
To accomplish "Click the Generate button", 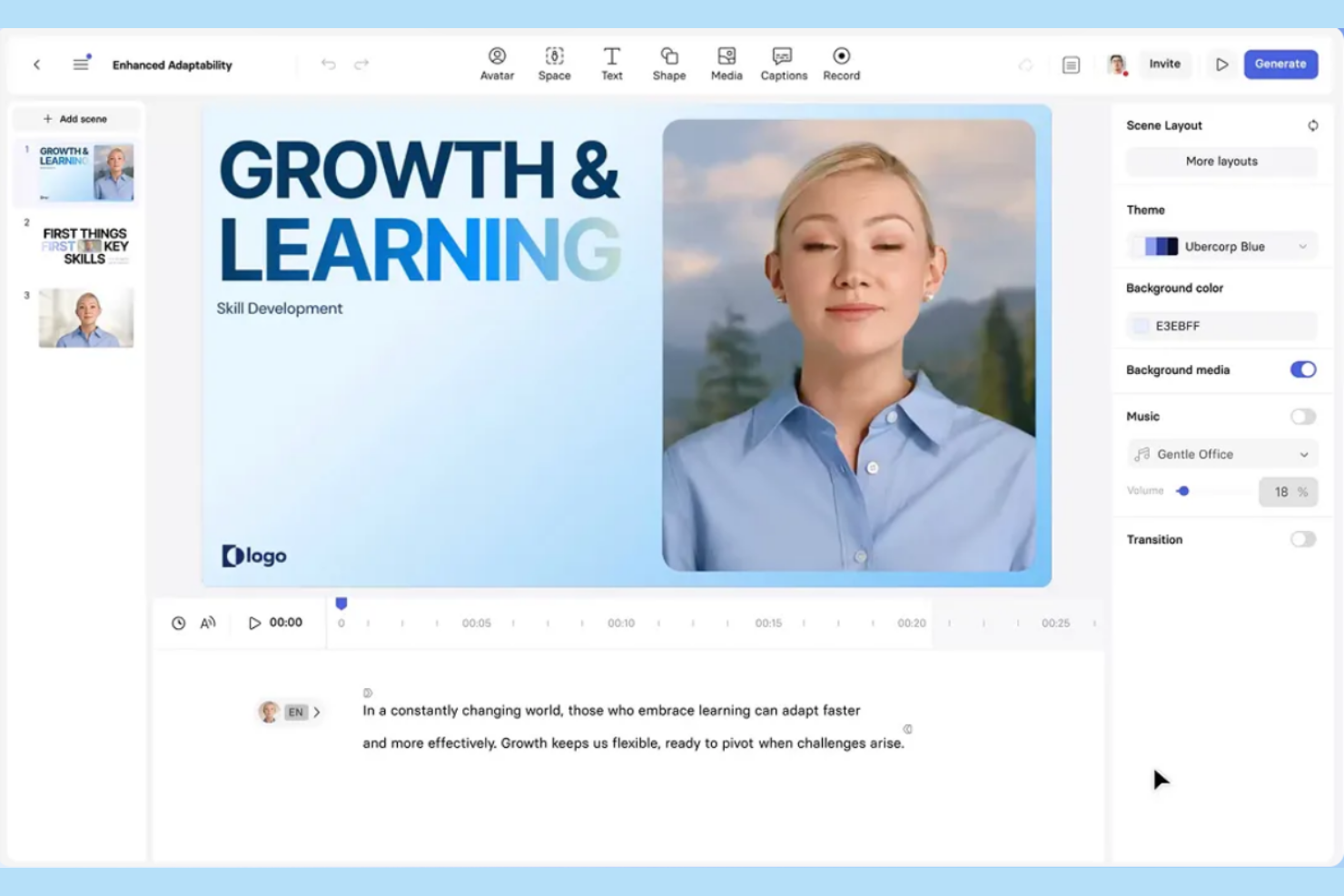I will [x=1280, y=64].
